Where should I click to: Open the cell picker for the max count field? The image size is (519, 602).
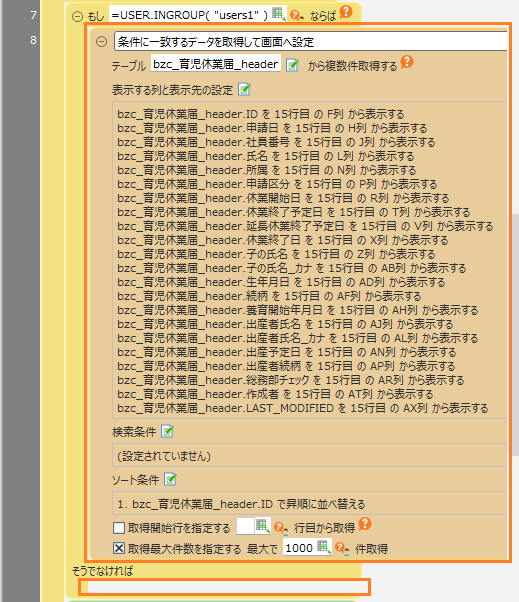pos(324,547)
